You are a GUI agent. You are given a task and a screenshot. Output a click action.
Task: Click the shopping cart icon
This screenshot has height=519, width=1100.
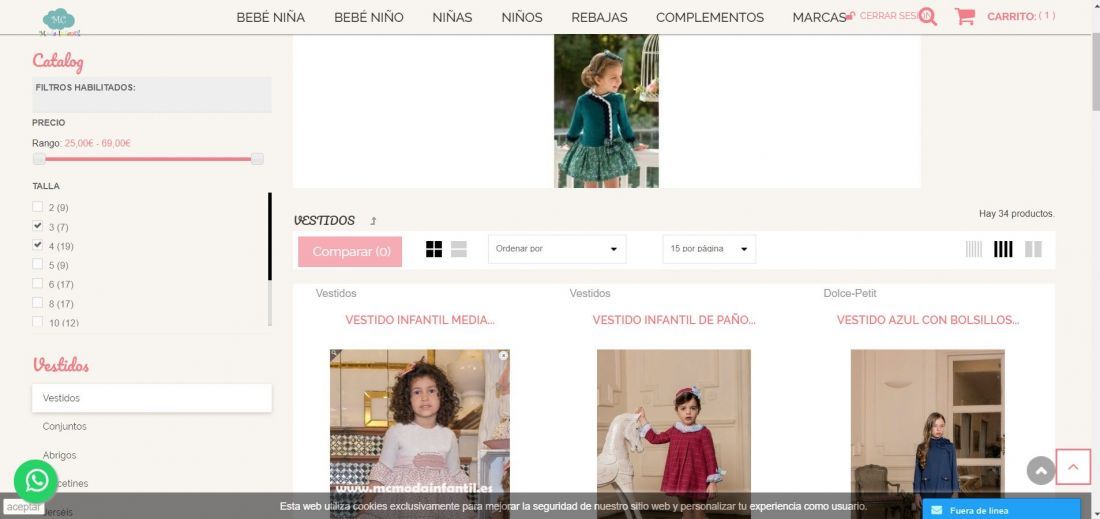(x=965, y=16)
